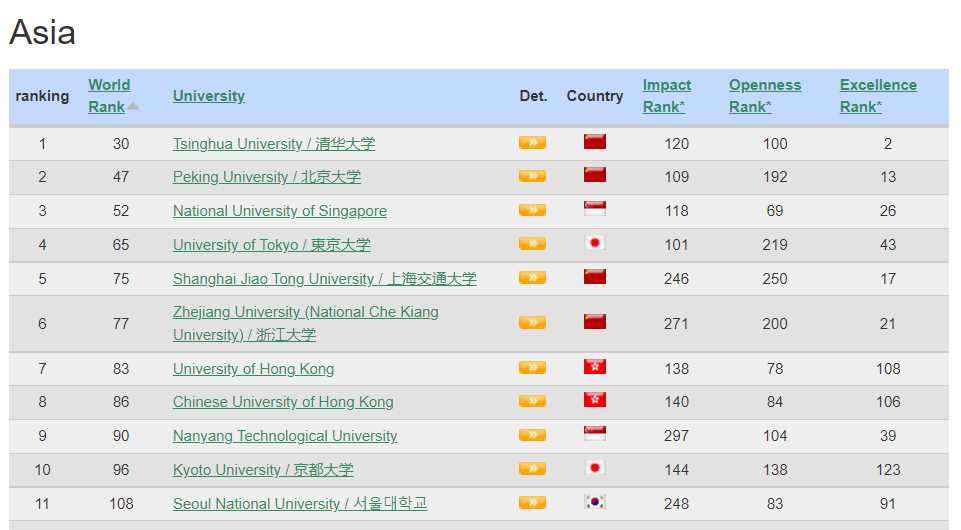Click Hong Kong flag in Chinese University row
This screenshot has height=530, width=961.
pyautogui.click(x=595, y=401)
